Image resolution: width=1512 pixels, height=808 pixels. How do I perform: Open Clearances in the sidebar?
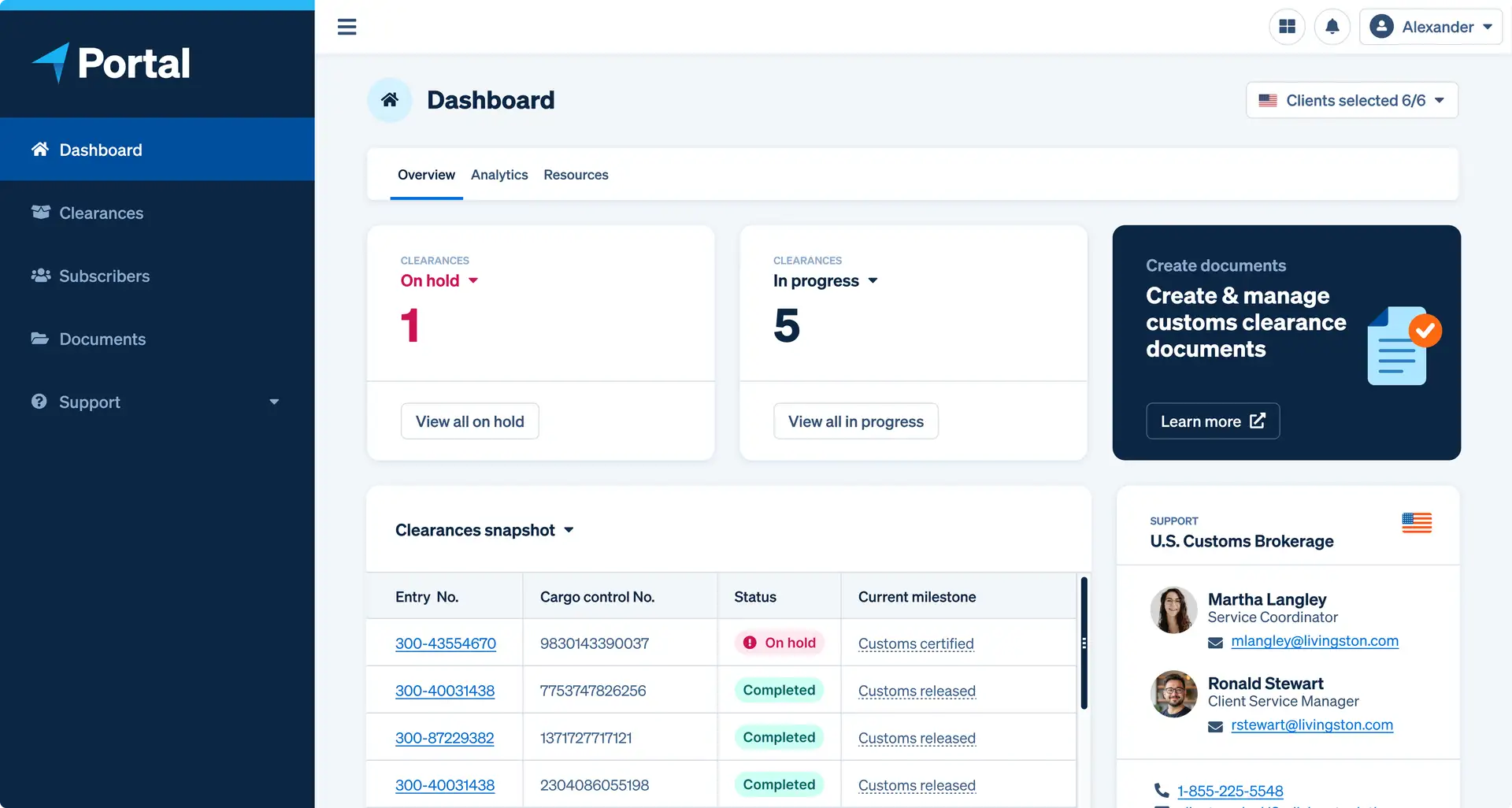(101, 213)
